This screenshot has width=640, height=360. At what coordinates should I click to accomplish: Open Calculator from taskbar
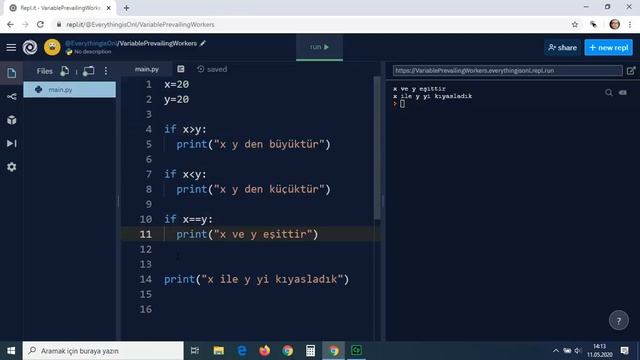[x=310, y=351]
